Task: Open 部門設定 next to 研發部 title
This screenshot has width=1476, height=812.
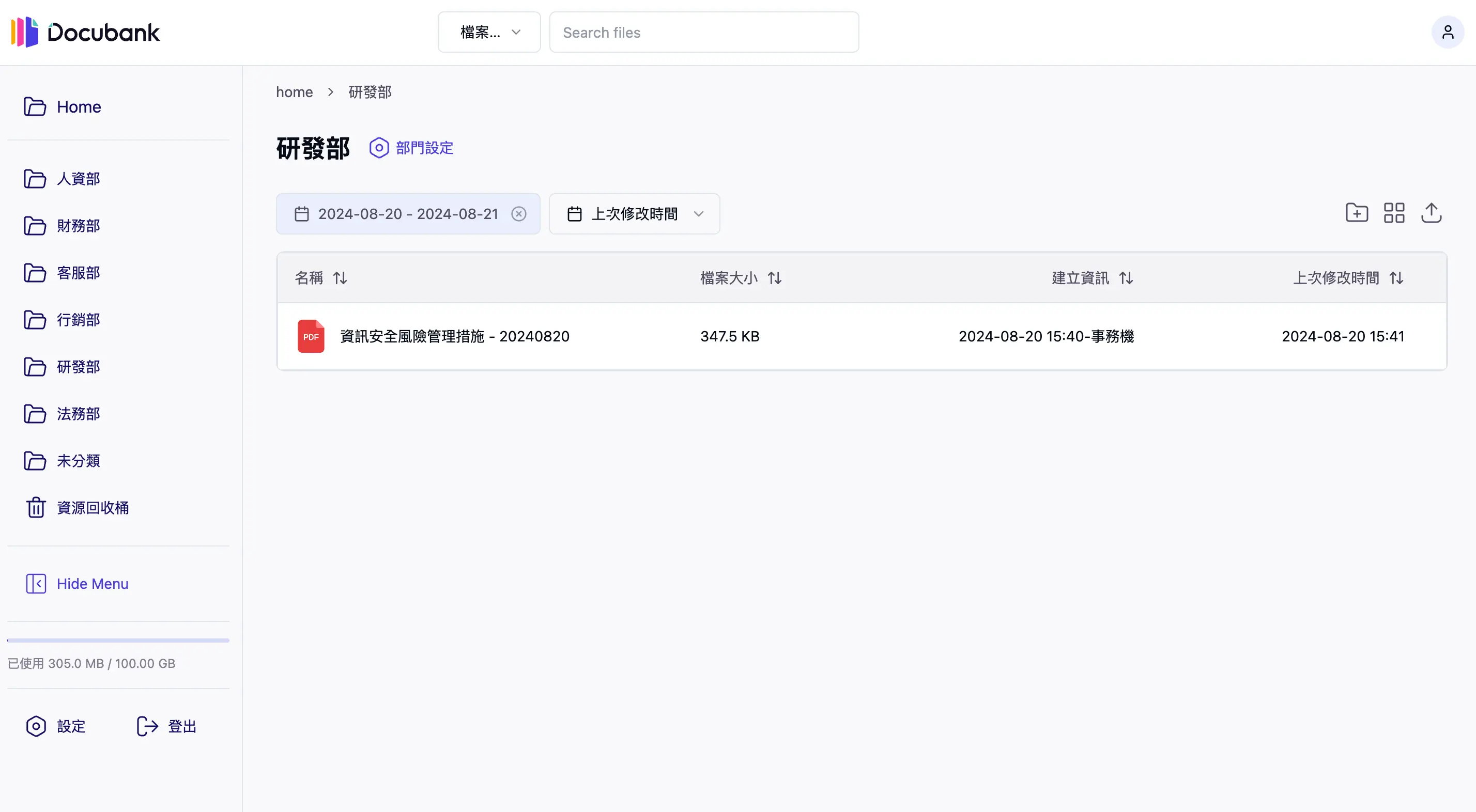Action: click(411, 148)
